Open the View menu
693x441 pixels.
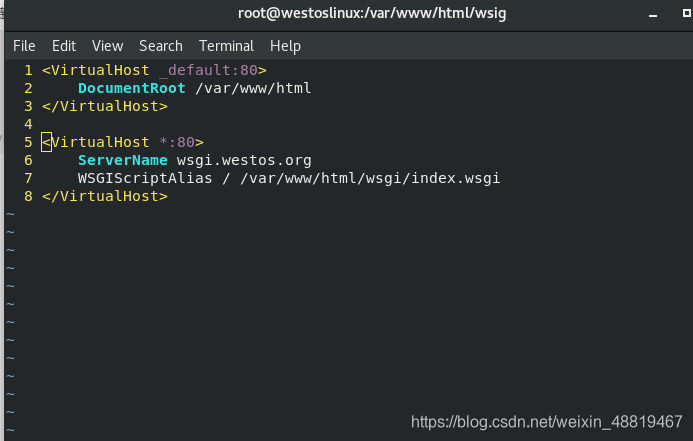(107, 46)
